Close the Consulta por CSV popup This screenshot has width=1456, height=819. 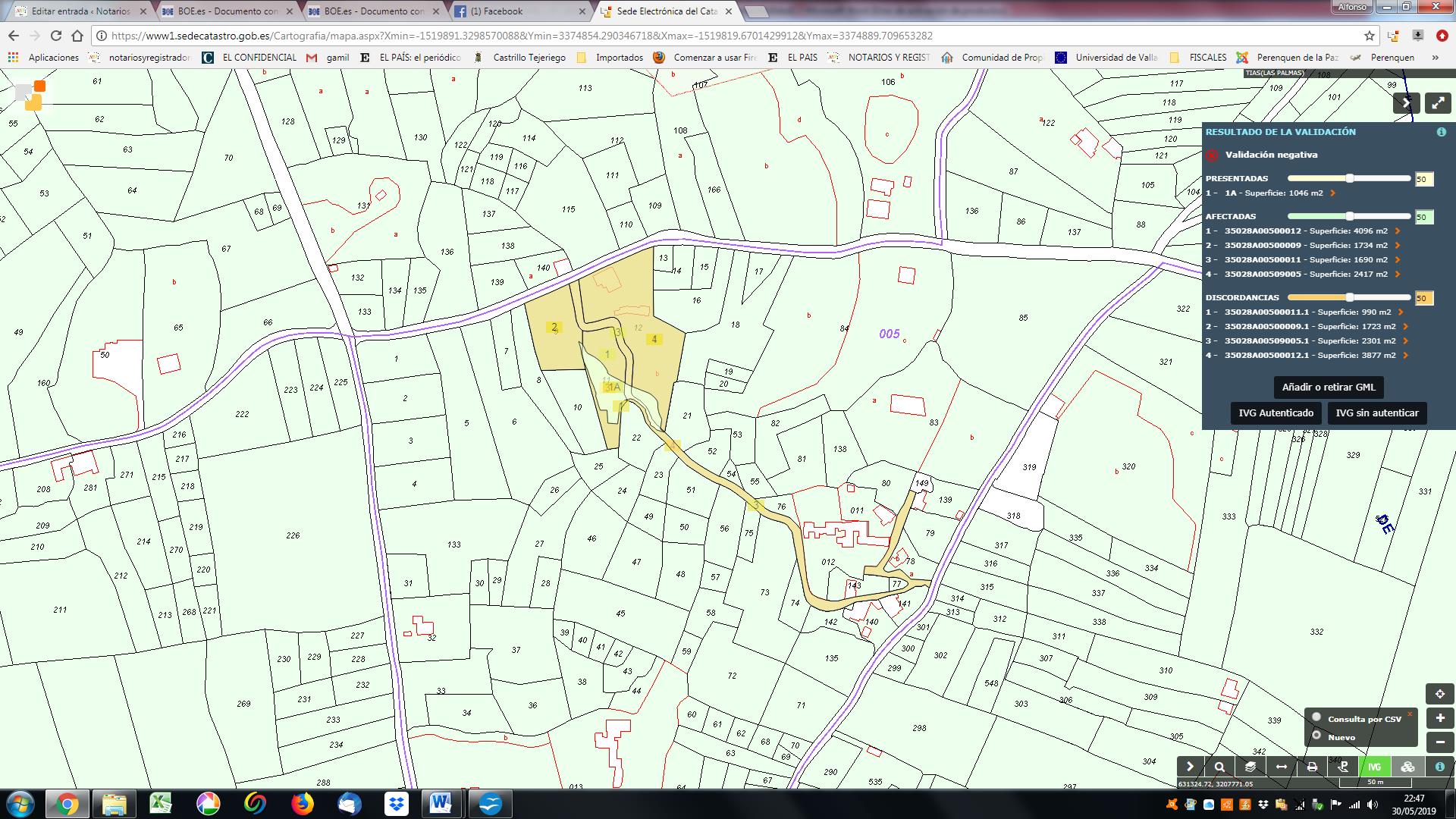pos(1410,714)
